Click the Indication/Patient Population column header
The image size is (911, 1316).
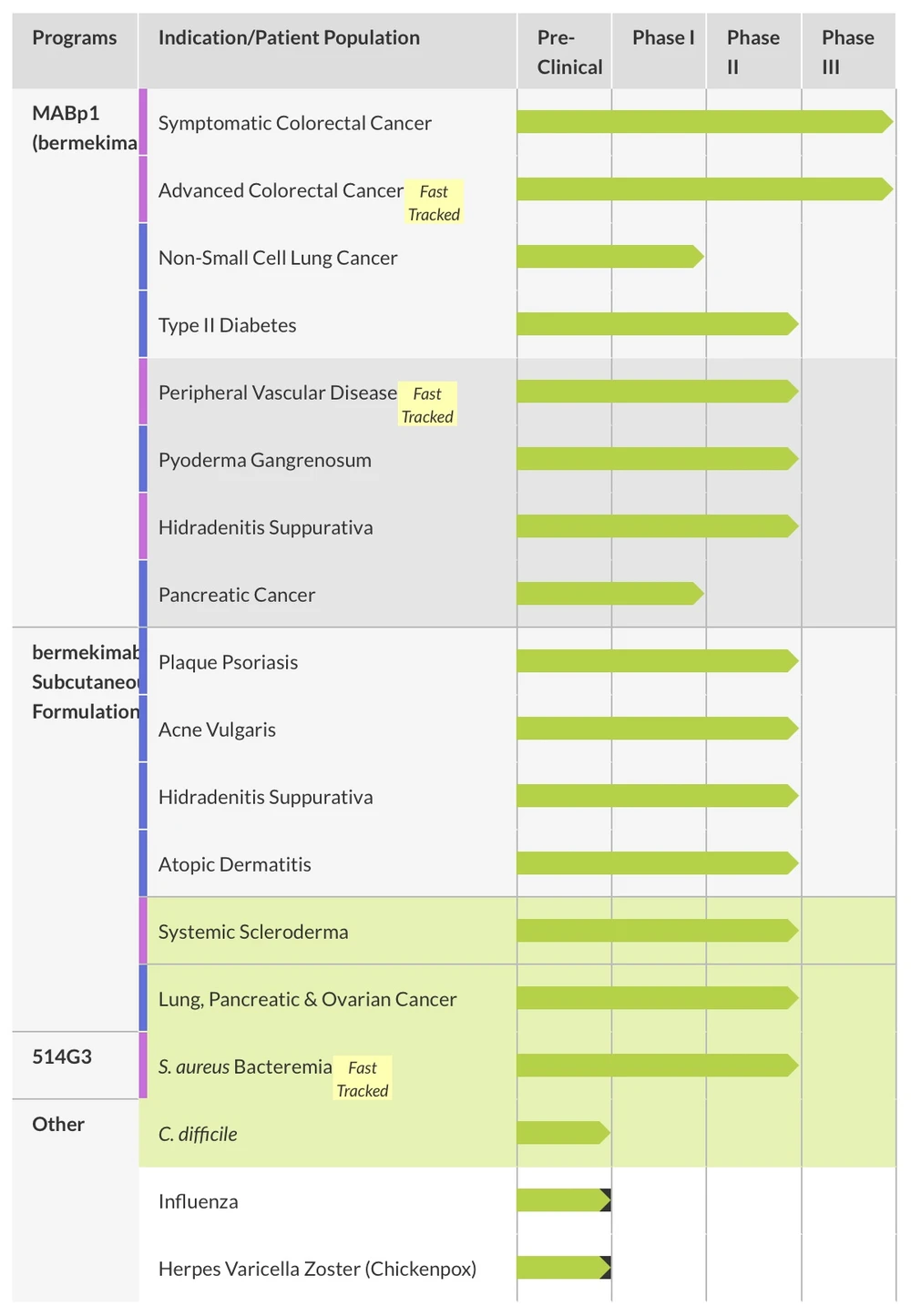289,38
